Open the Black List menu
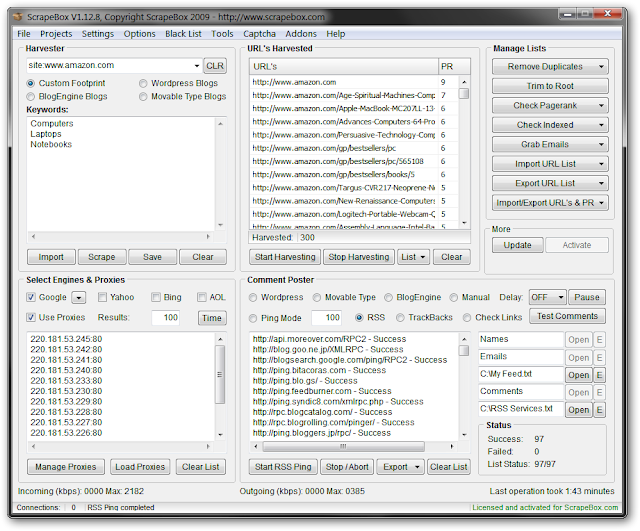The image size is (640, 531). [183, 34]
